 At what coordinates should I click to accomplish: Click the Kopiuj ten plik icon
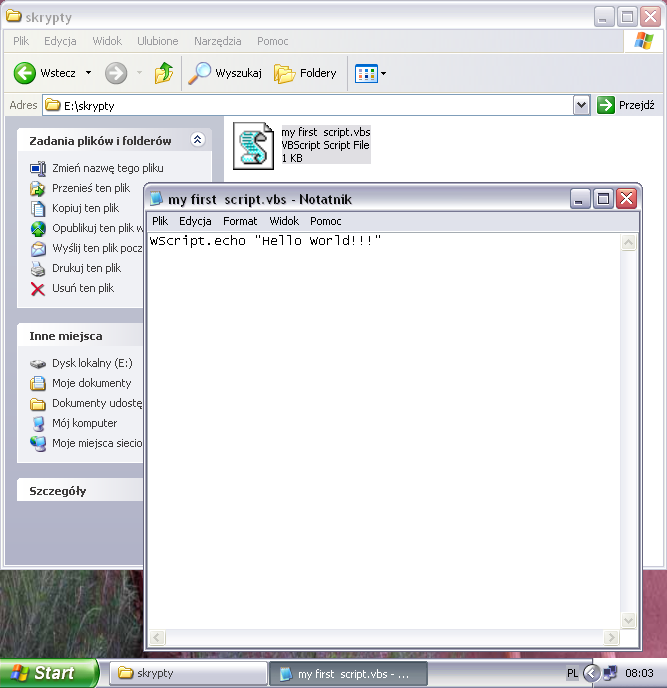pyautogui.click(x=38, y=208)
